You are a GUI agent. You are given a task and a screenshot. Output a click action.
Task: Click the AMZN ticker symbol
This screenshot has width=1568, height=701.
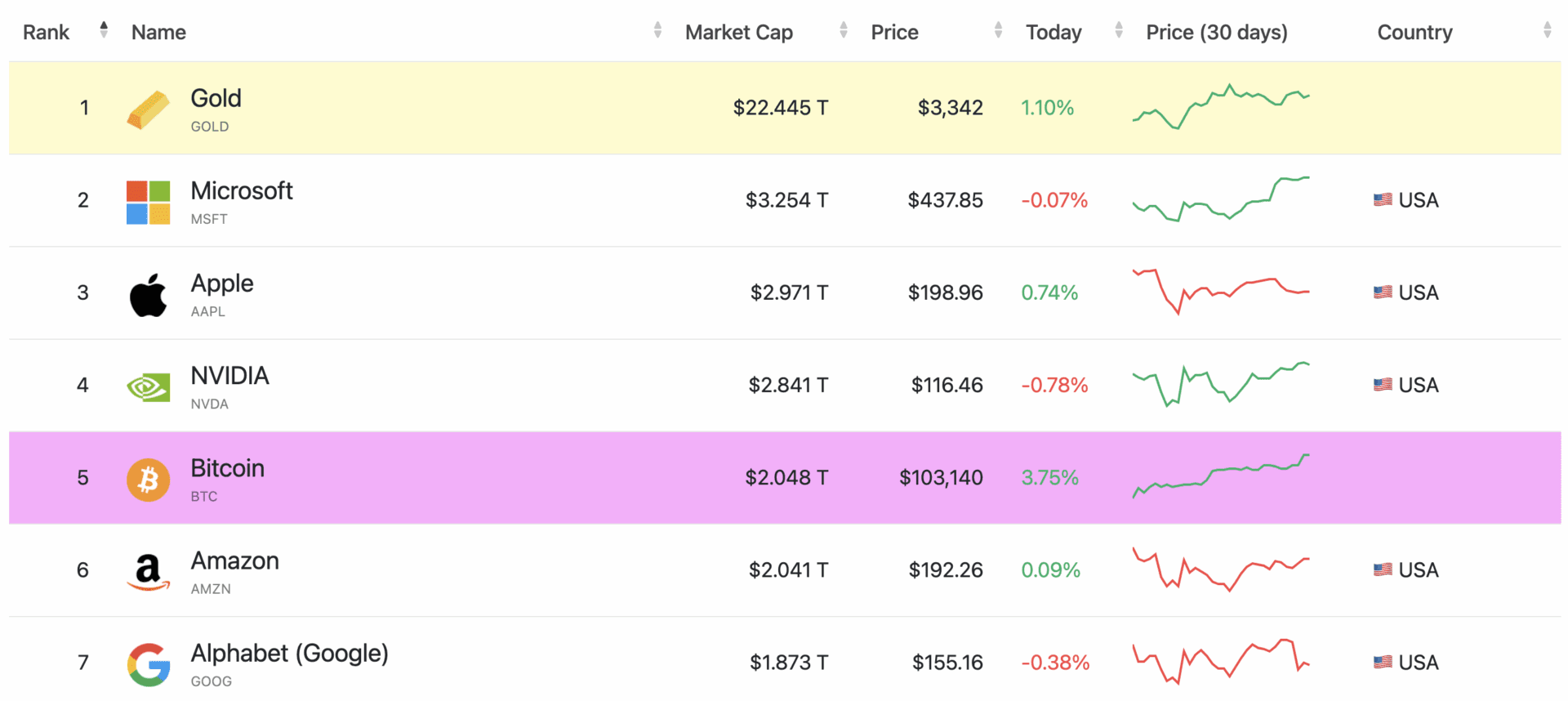(x=211, y=588)
